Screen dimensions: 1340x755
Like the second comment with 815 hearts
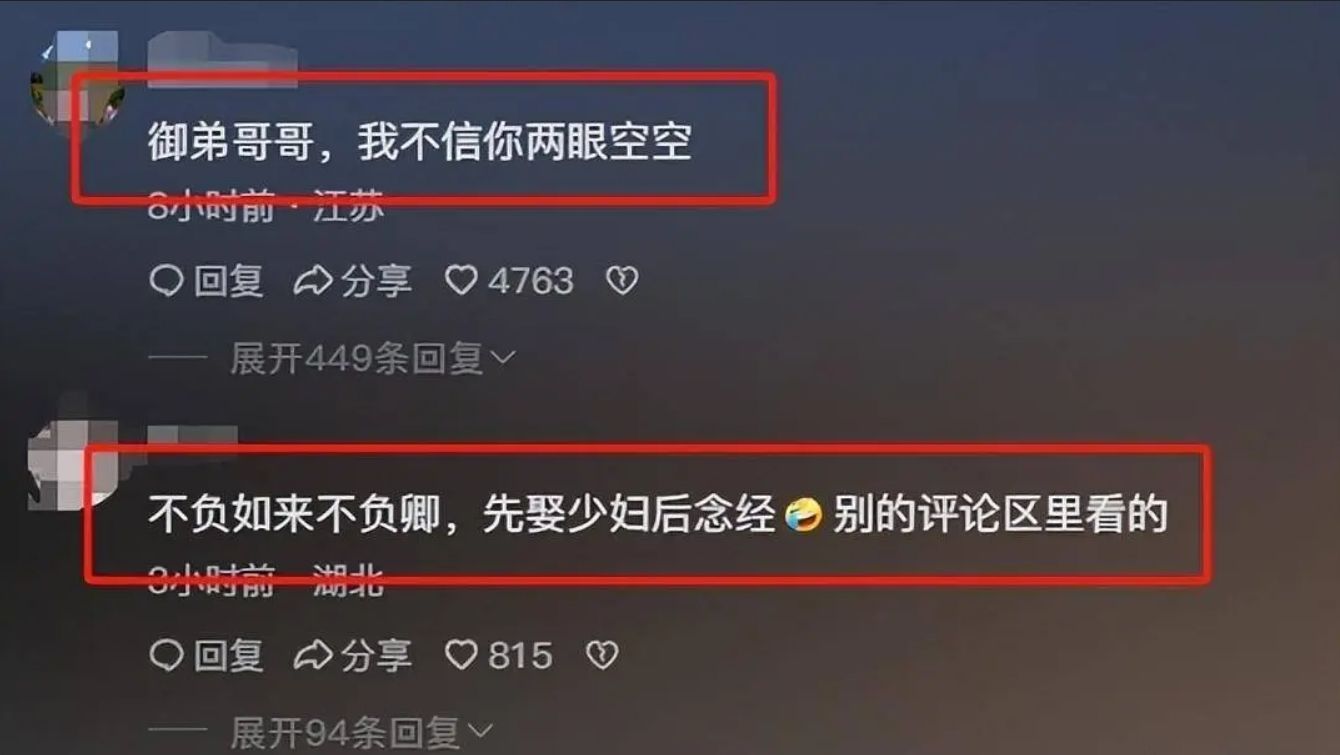click(x=461, y=656)
